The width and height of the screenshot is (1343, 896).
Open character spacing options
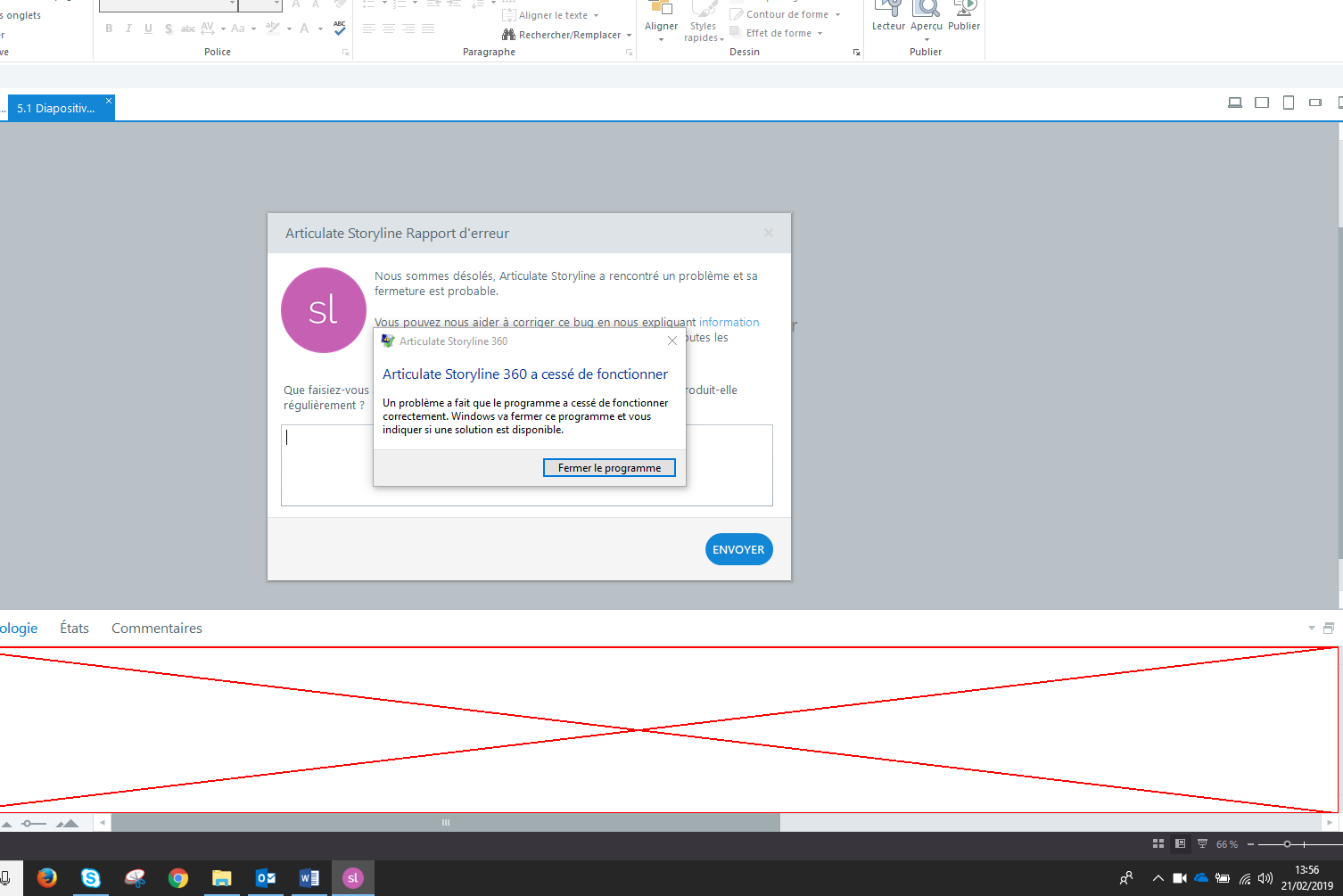pos(211,29)
